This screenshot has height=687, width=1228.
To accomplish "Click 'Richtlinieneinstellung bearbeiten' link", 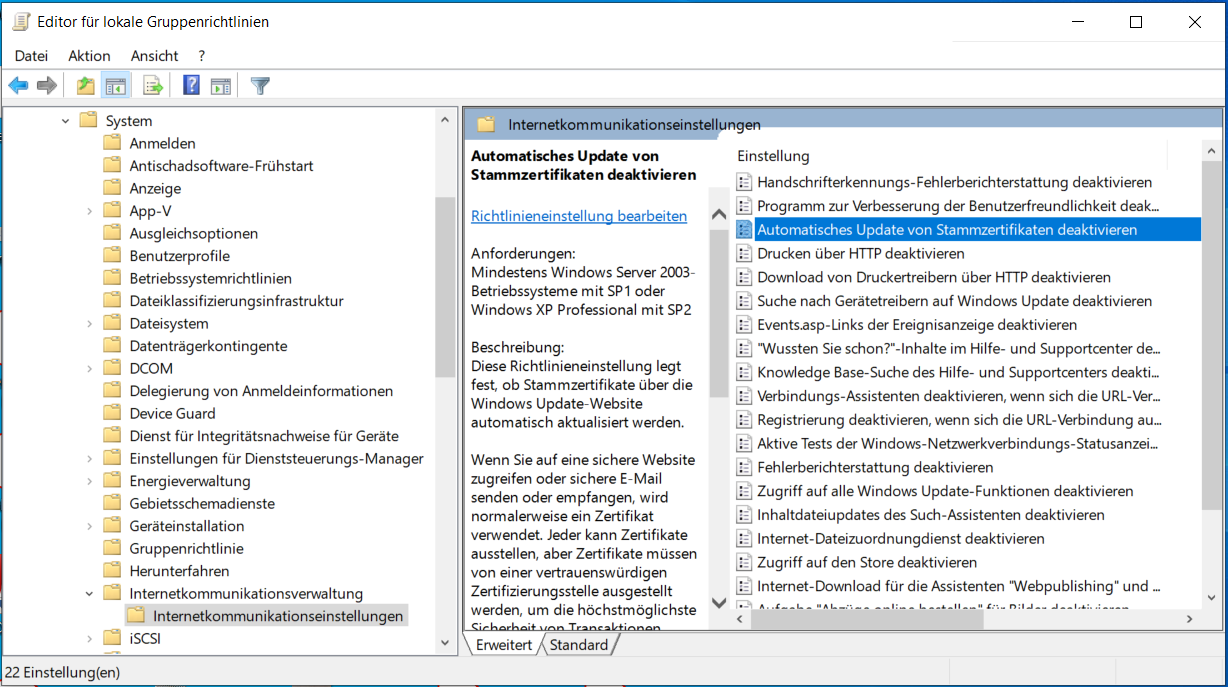I will pyautogui.click(x=579, y=216).
